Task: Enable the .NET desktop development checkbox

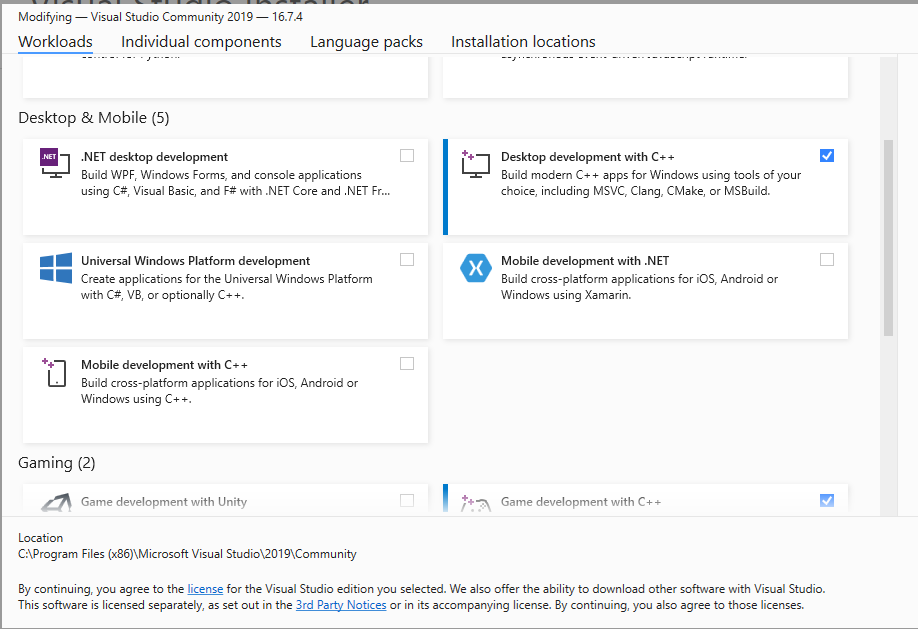Action: click(x=407, y=155)
